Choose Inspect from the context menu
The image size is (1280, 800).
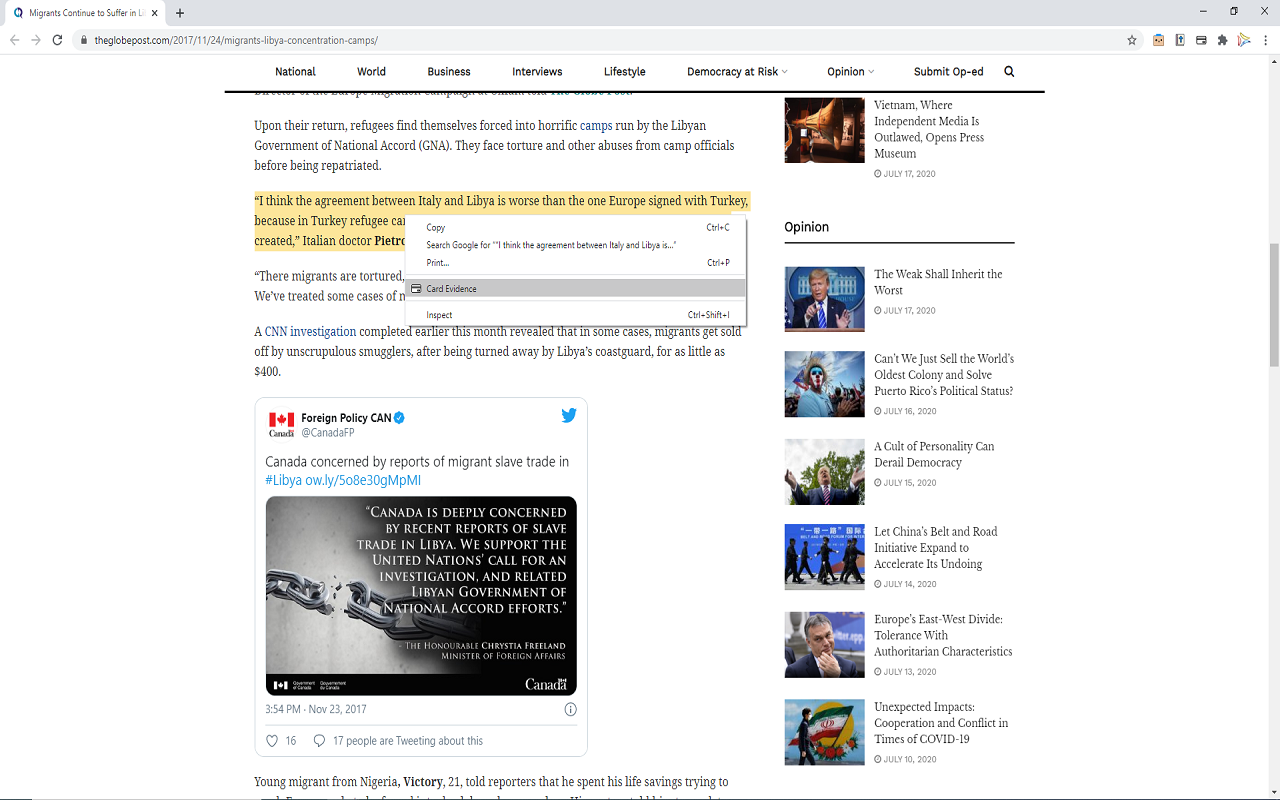click(x=576, y=315)
